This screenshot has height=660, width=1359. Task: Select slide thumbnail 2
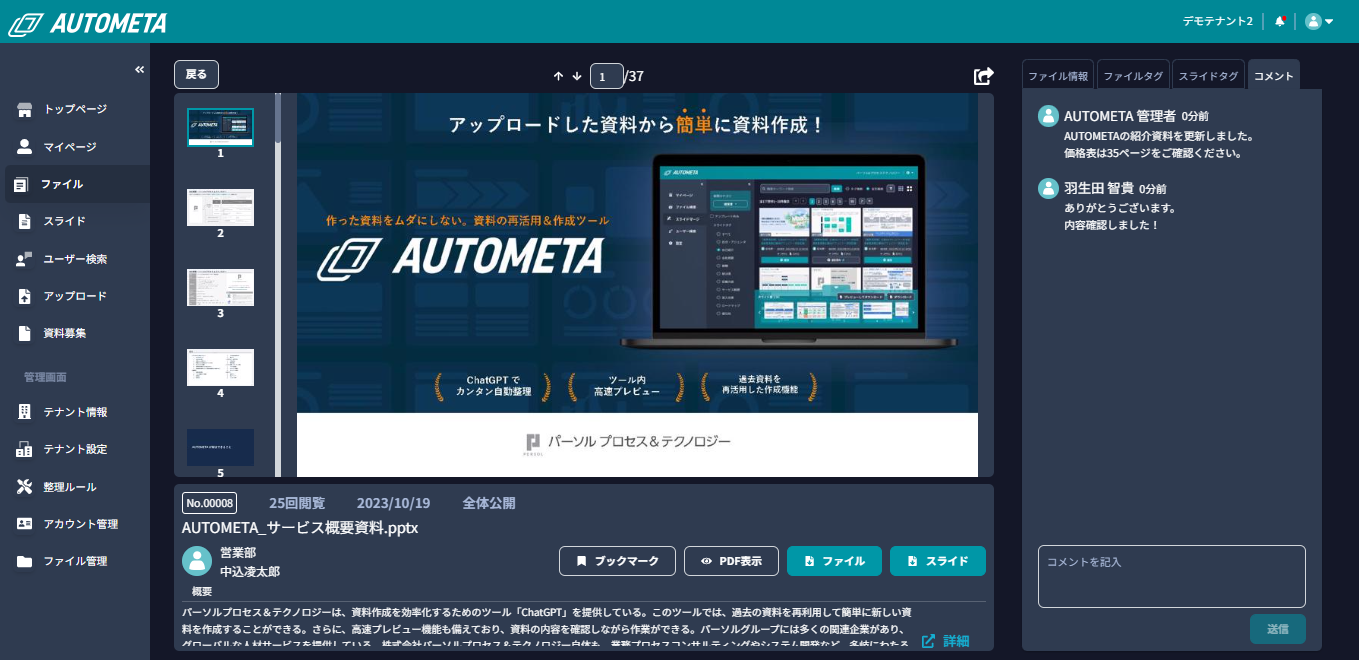pos(220,207)
